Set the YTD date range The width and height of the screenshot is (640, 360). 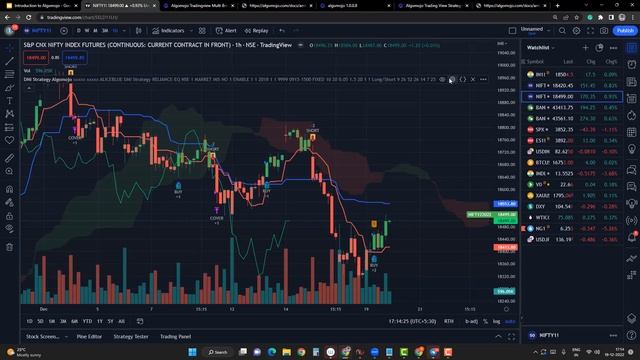[x=87, y=321]
